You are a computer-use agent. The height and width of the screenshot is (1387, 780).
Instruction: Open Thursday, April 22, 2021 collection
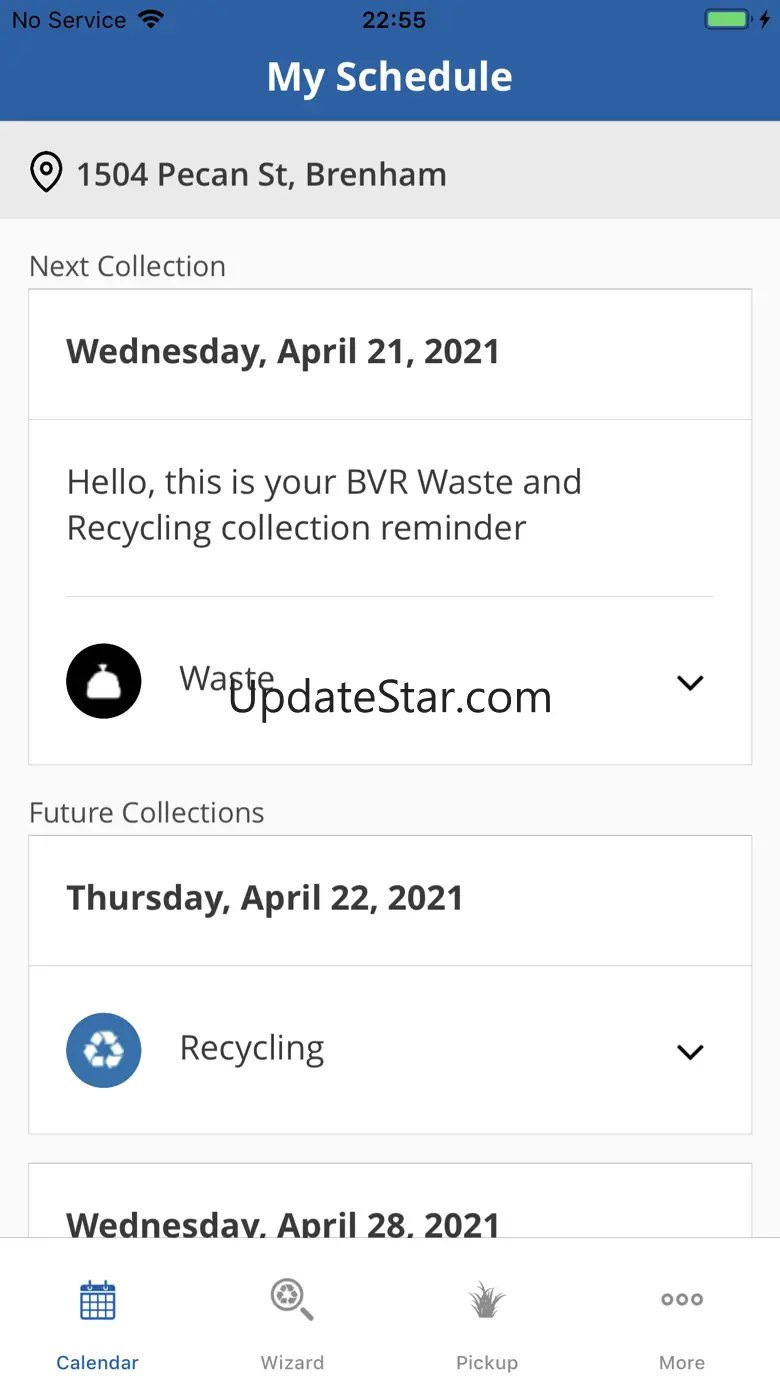265,898
